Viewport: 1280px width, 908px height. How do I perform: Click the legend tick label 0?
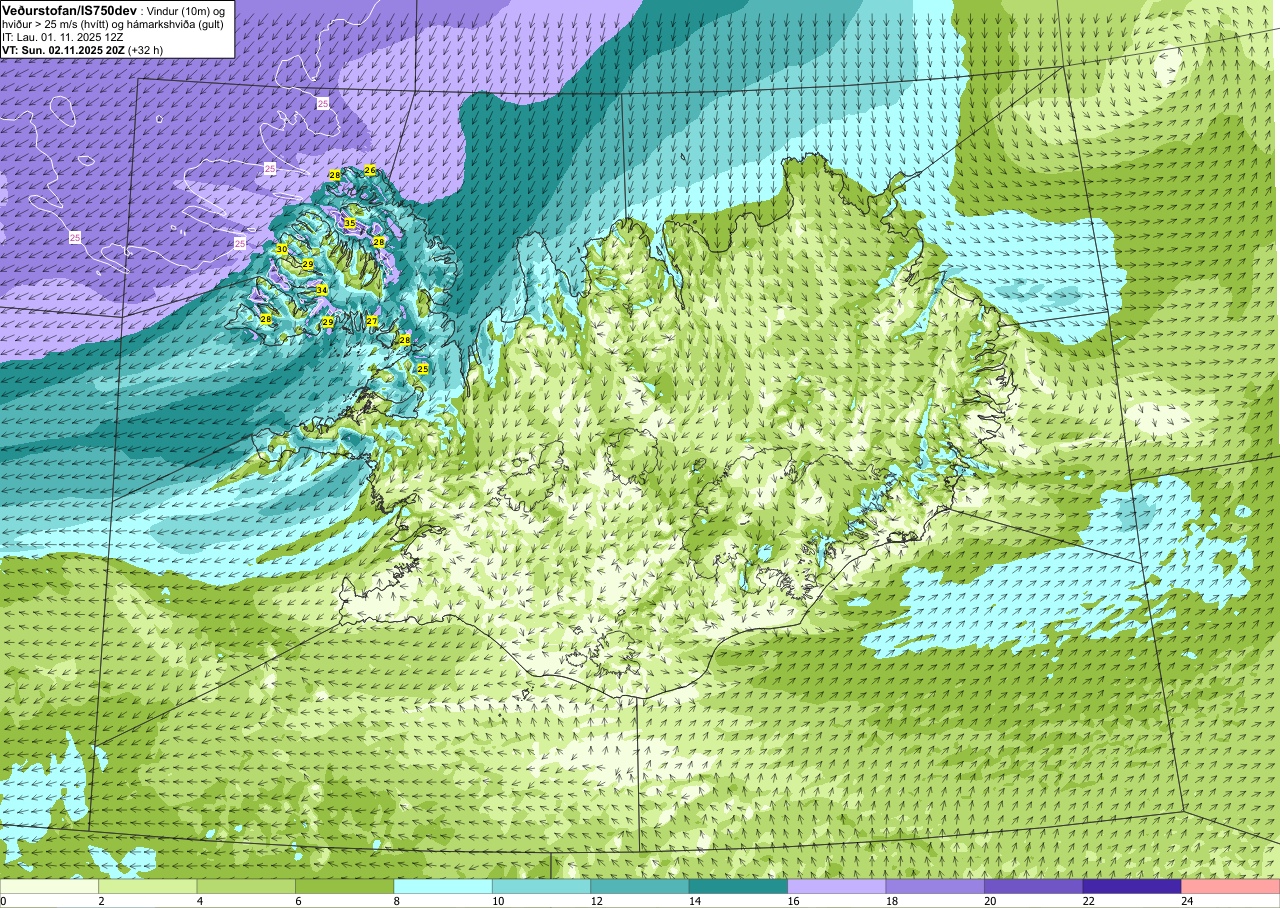coord(4,901)
